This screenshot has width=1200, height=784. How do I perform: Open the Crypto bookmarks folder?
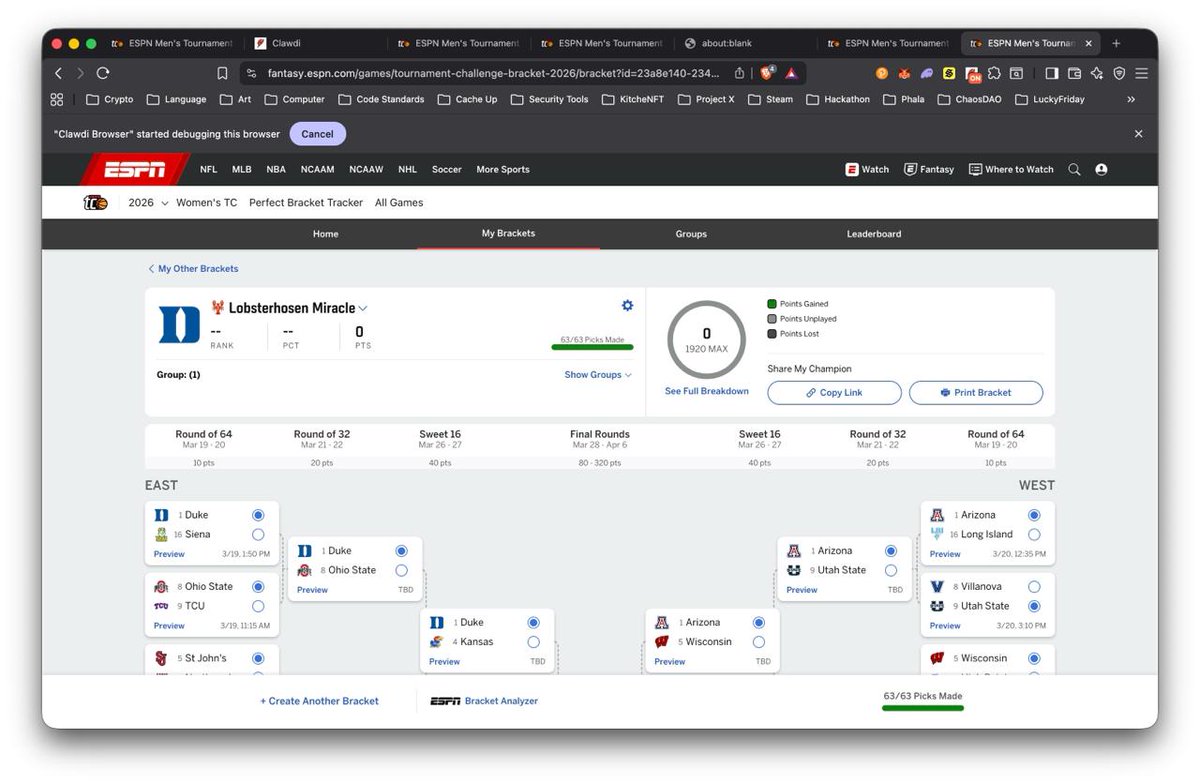click(x=109, y=99)
